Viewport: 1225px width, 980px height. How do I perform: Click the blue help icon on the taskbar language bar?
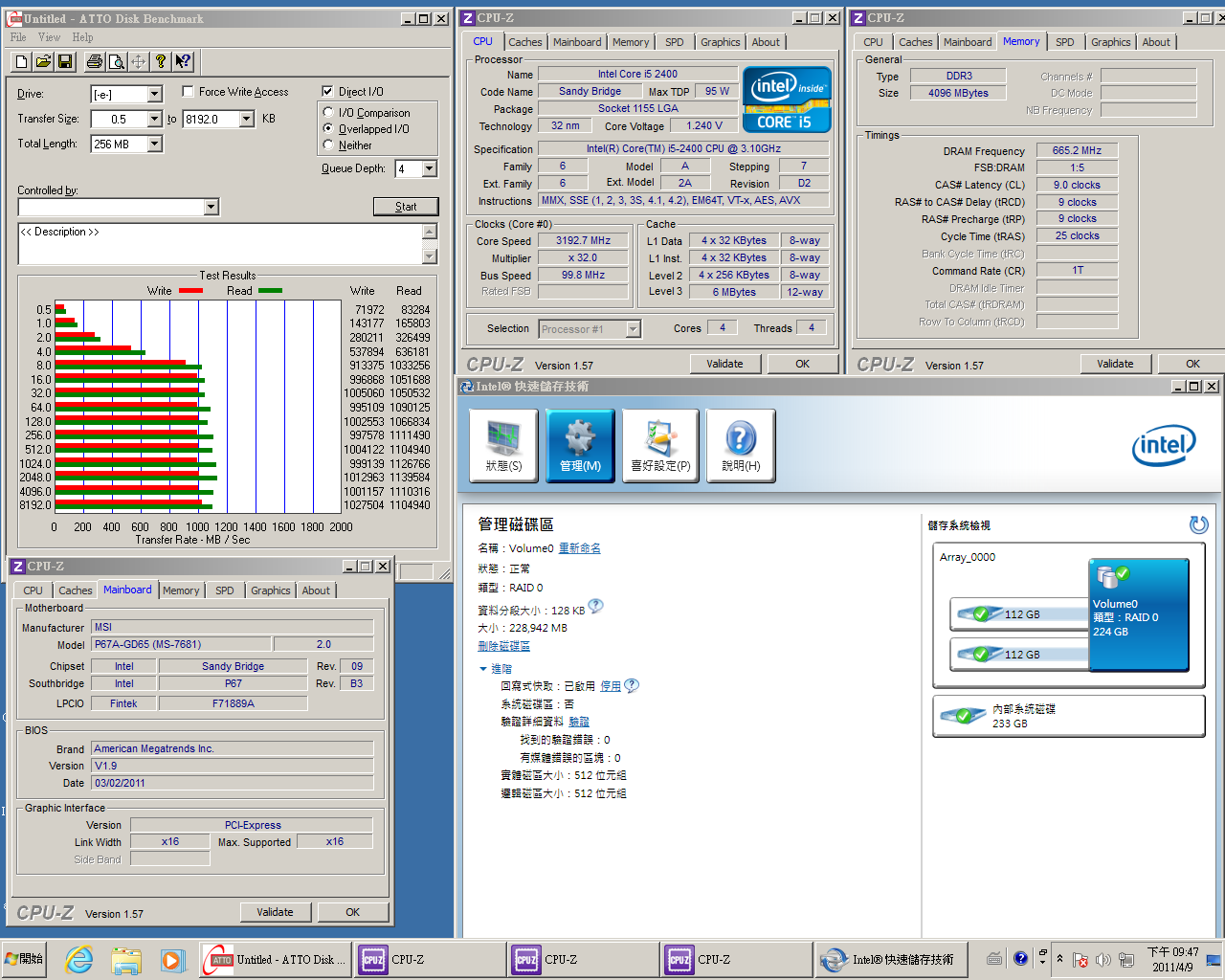point(1020,957)
